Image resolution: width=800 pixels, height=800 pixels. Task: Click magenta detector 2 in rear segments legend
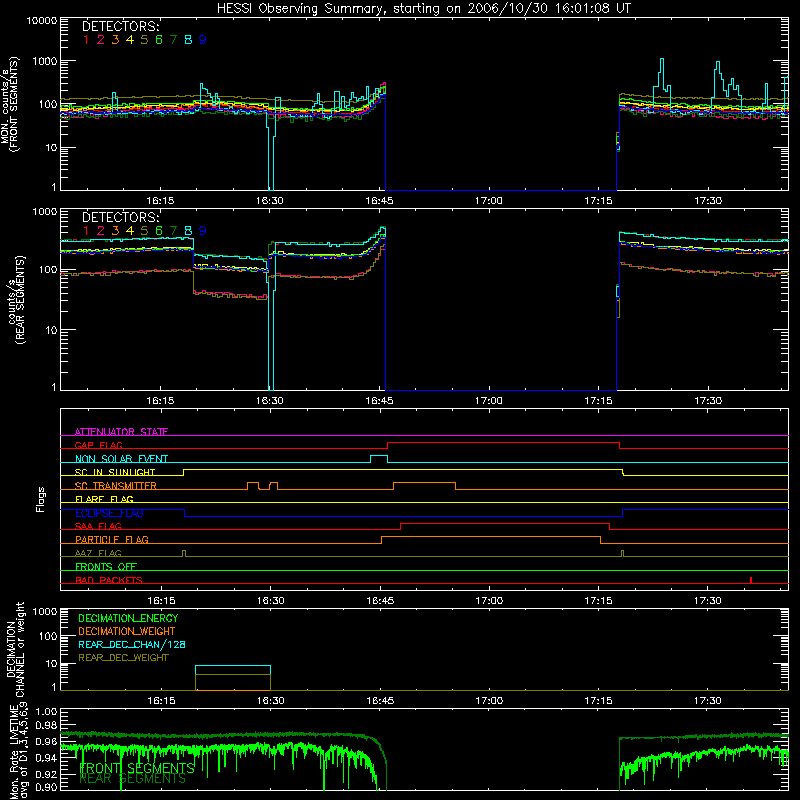pyautogui.click(x=101, y=231)
